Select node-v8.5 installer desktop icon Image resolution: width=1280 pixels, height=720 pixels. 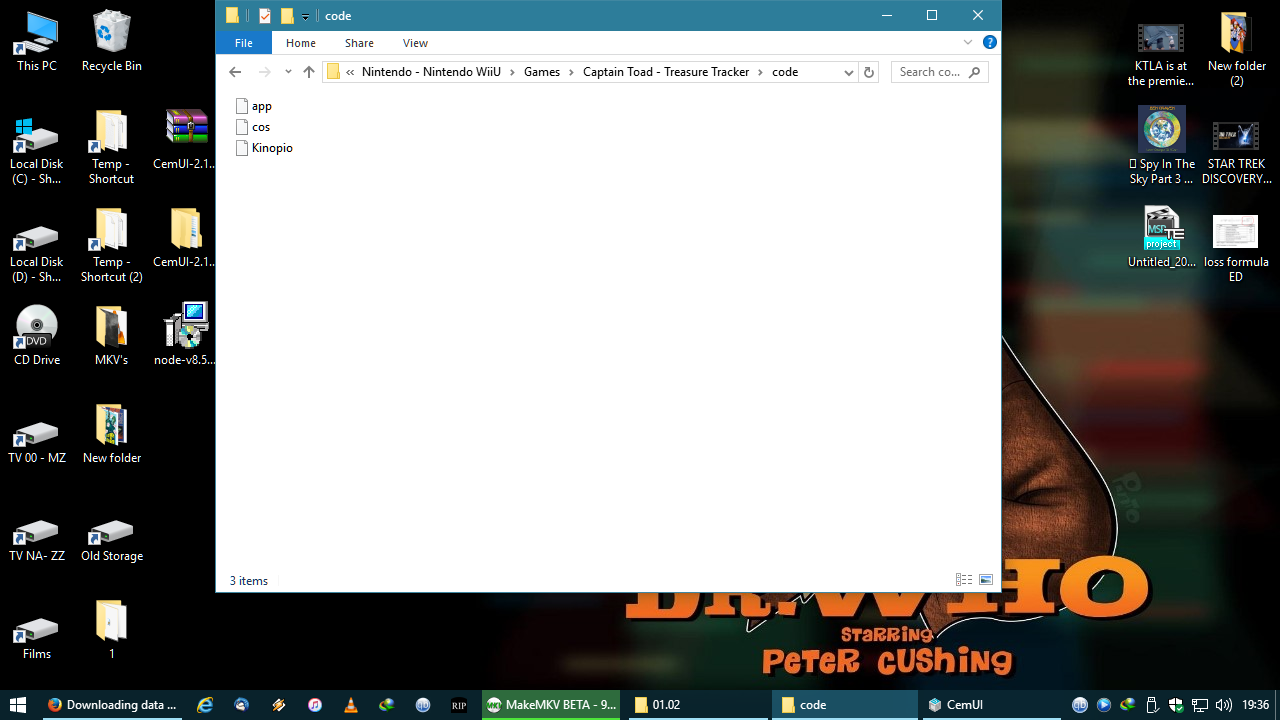pyautogui.click(x=186, y=335)
